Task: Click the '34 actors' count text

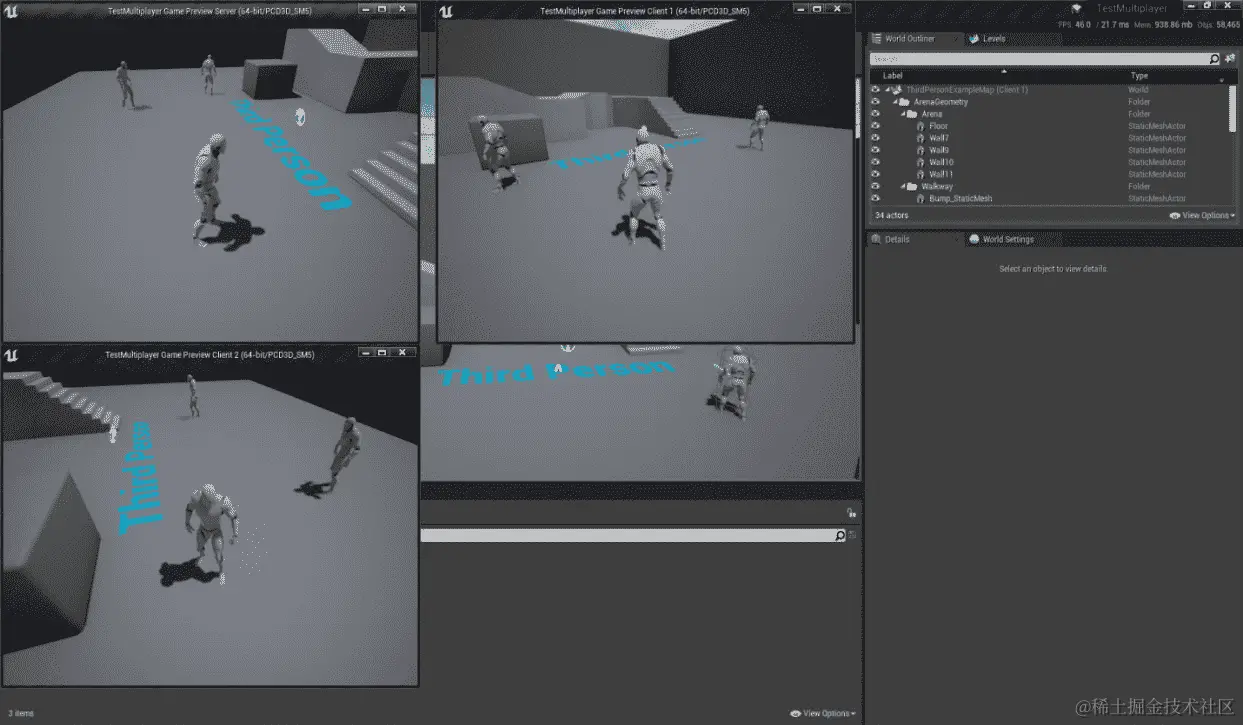Action: [892, 215]
